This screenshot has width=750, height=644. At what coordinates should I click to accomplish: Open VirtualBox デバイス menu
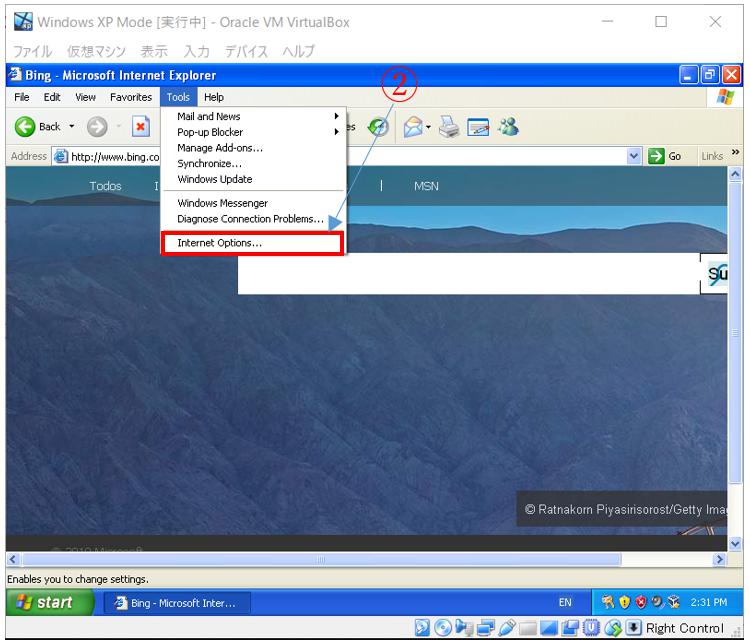[246, 51]
